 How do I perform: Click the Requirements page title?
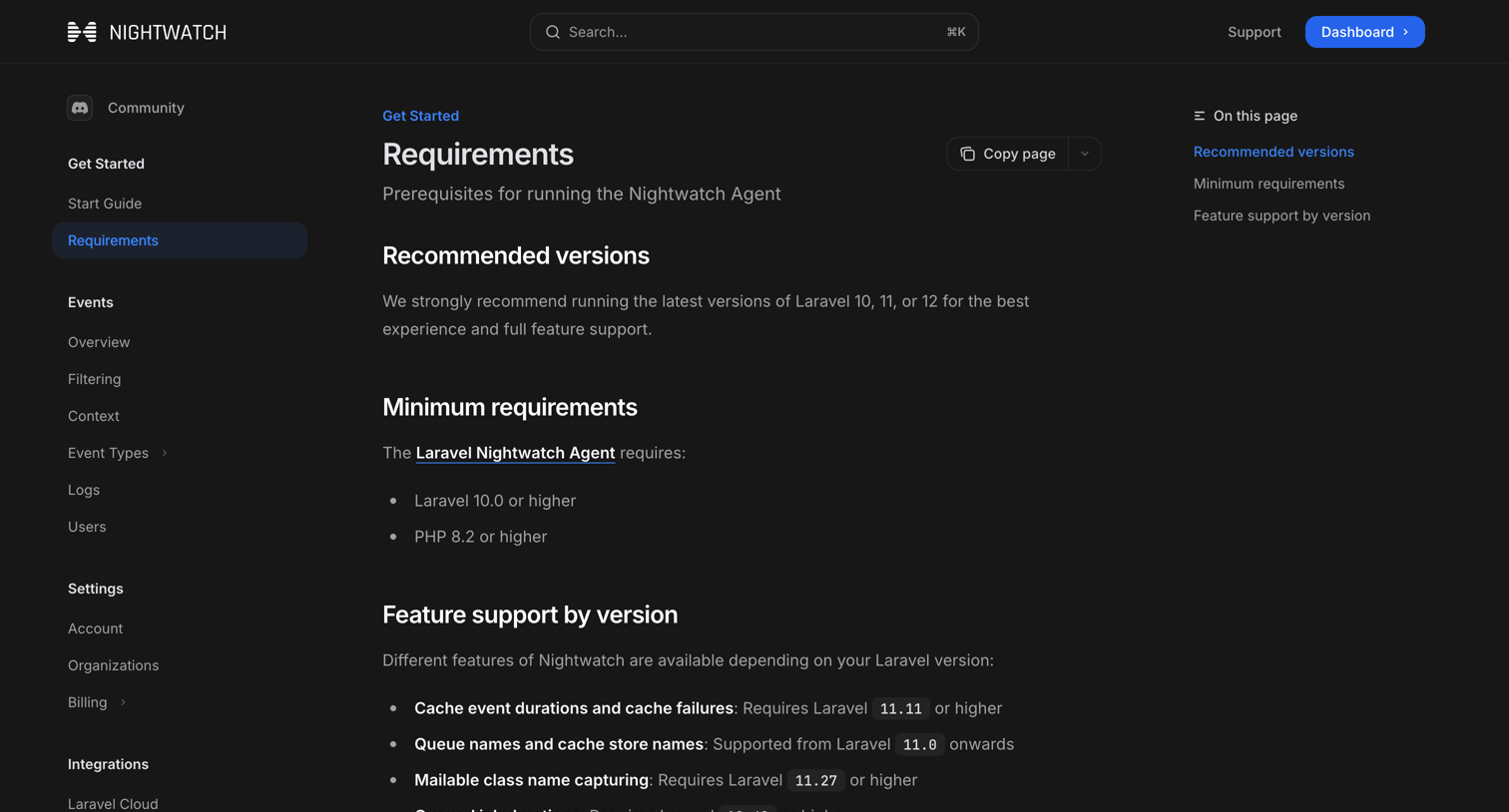[478, 154]
